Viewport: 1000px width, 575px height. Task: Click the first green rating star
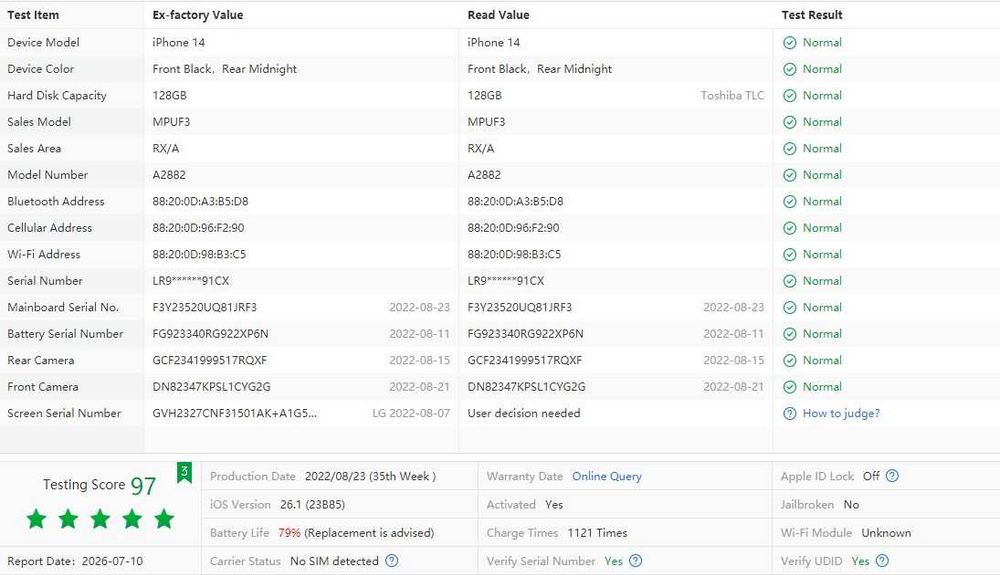[x=36, y=519]
